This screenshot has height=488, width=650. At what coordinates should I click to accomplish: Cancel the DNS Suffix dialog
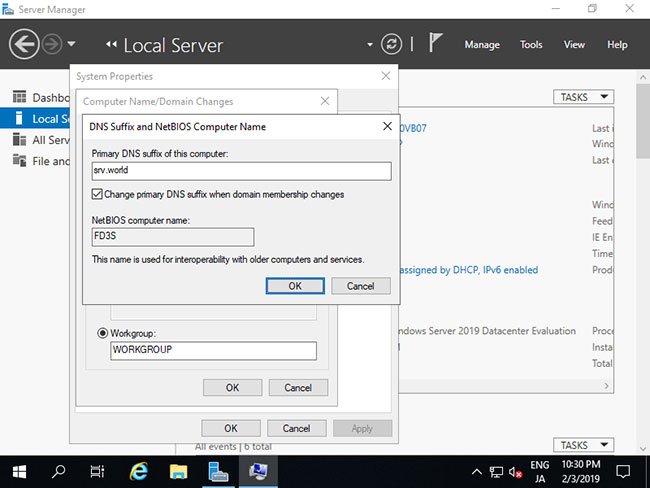361,286
